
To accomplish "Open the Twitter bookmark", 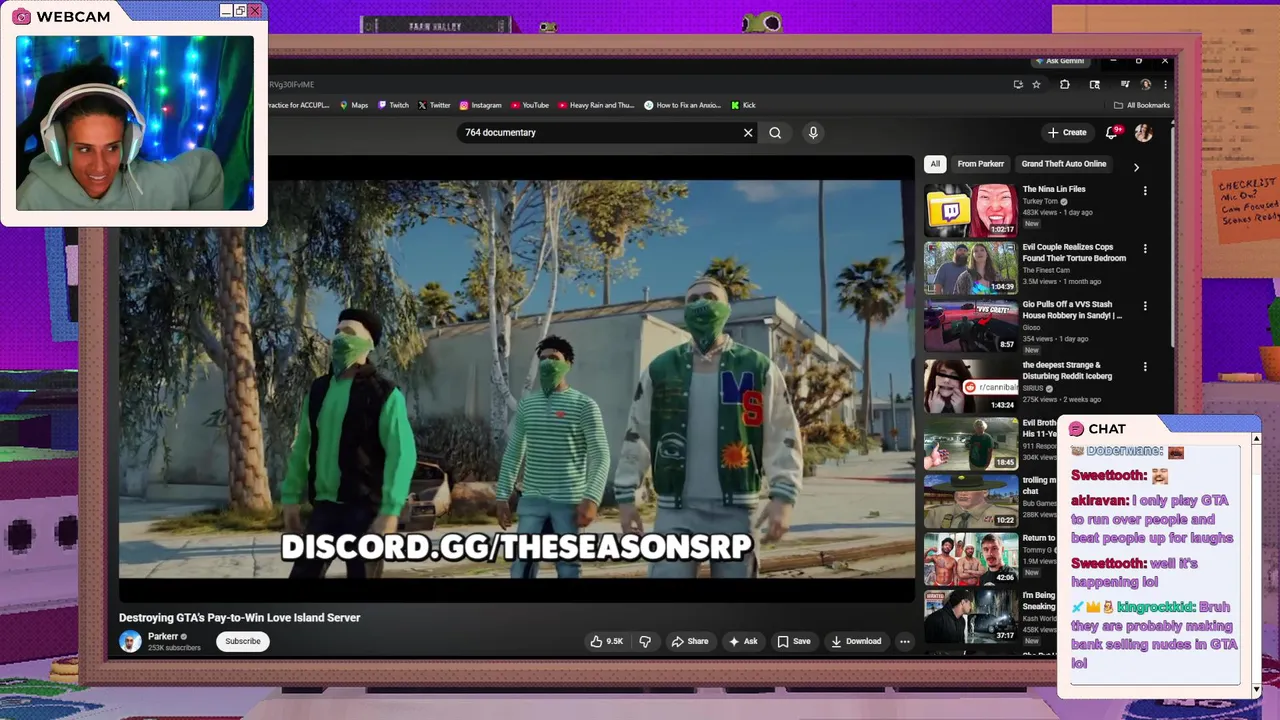I will (434, 105).
